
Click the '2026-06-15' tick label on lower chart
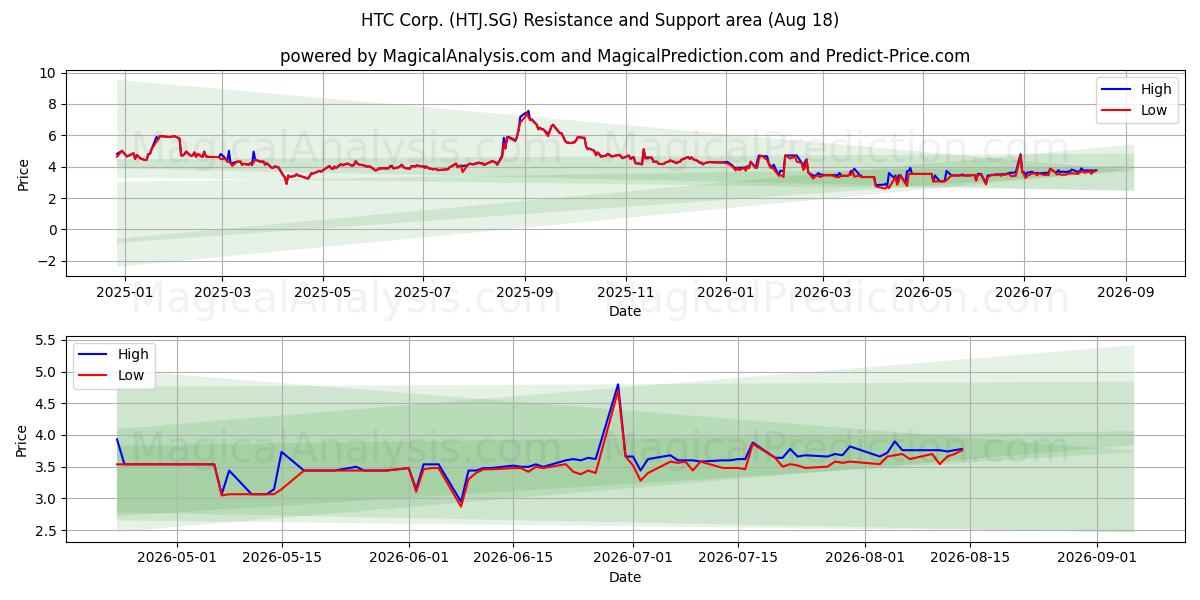[x=513, y=559]
